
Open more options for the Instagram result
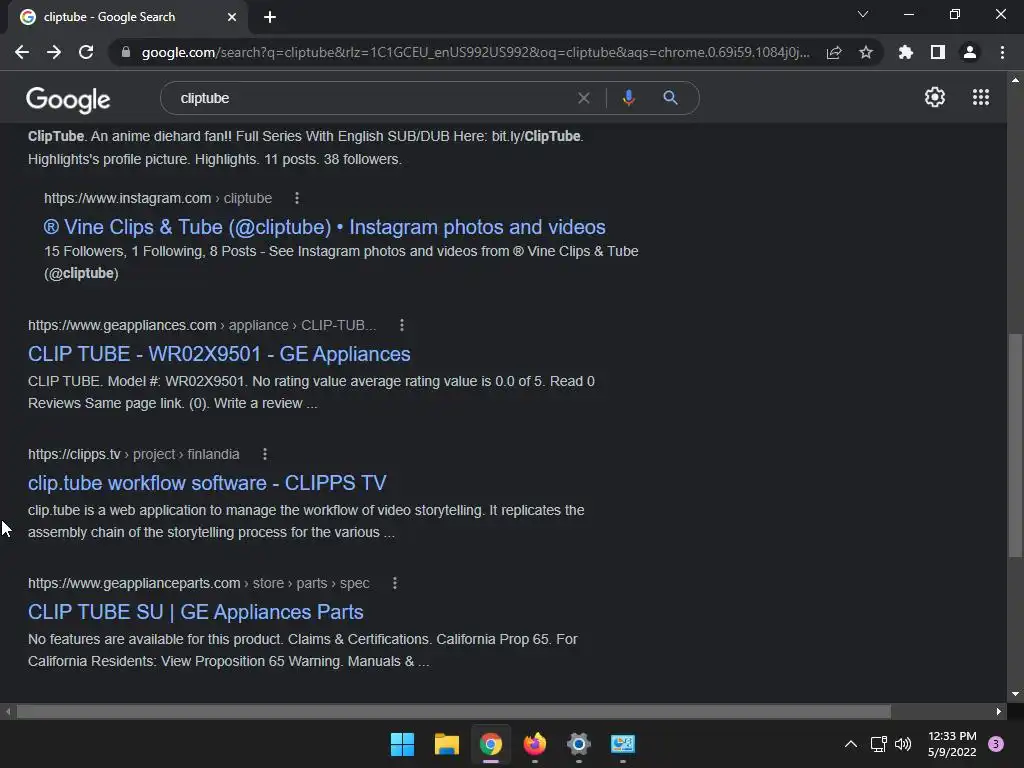[x=296, y=198]
